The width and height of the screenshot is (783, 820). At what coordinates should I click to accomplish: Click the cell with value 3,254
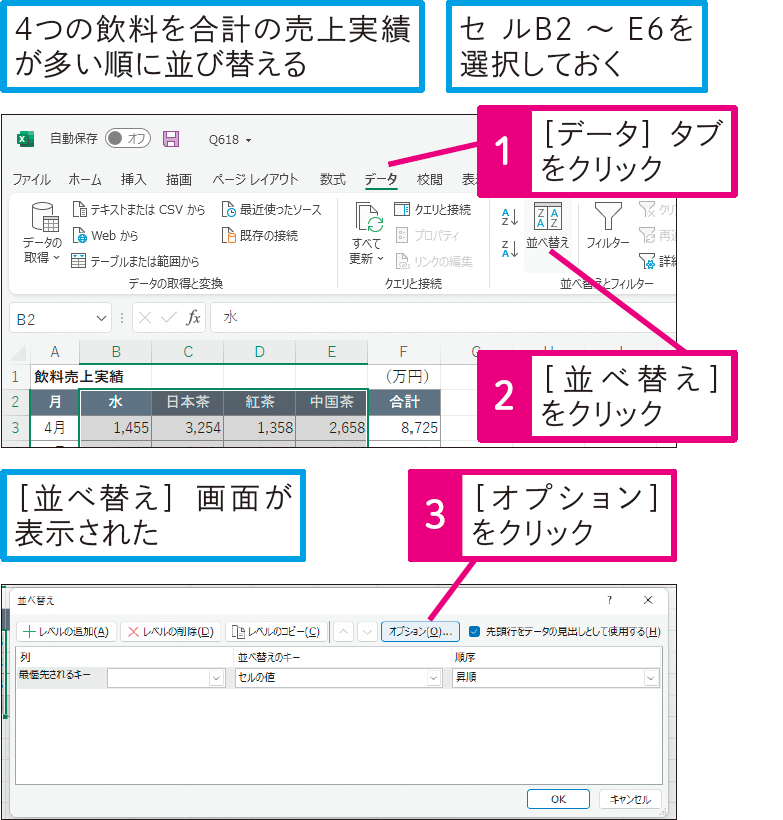[188, 428]
